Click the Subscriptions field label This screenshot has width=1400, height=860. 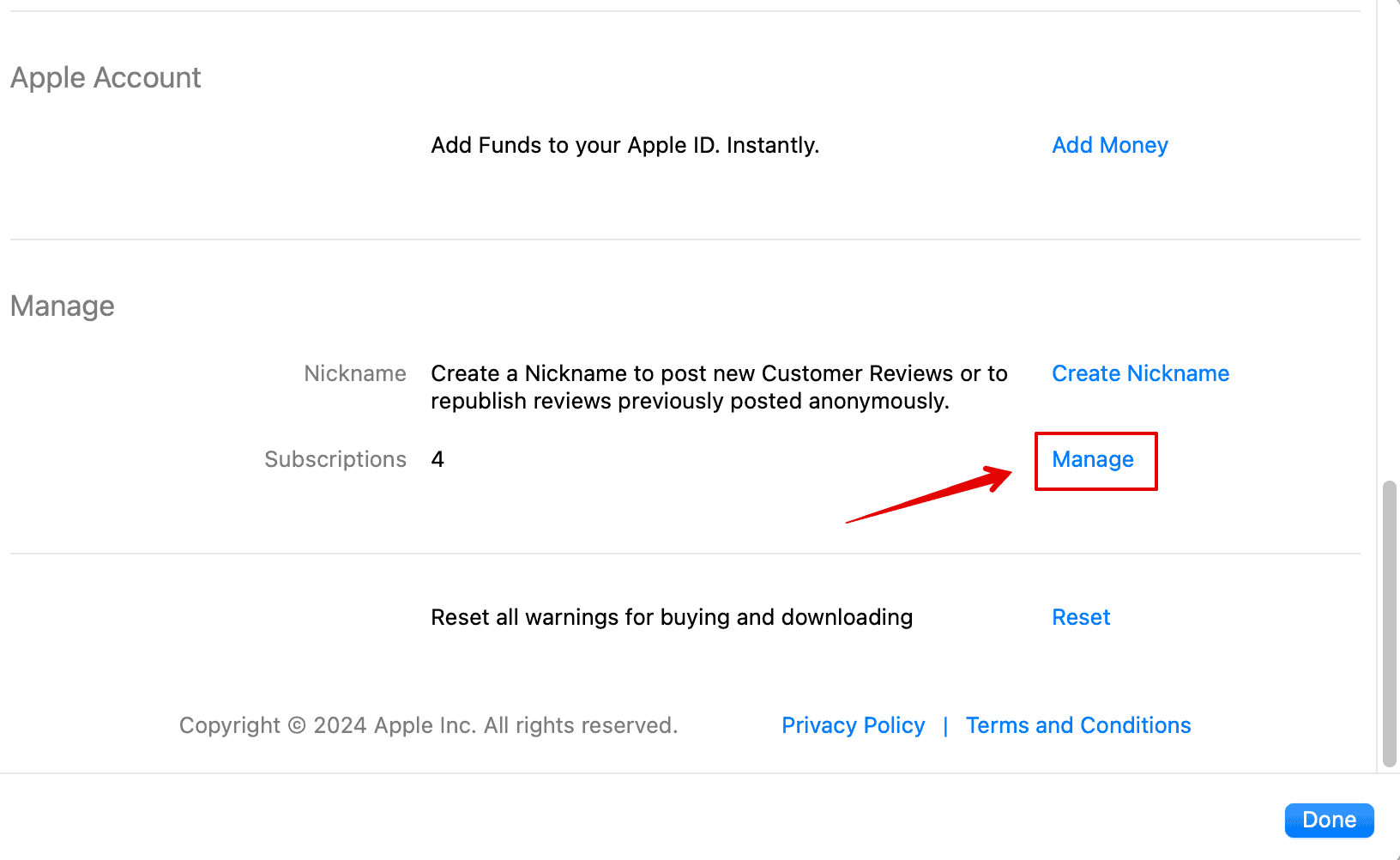point(335,459)
